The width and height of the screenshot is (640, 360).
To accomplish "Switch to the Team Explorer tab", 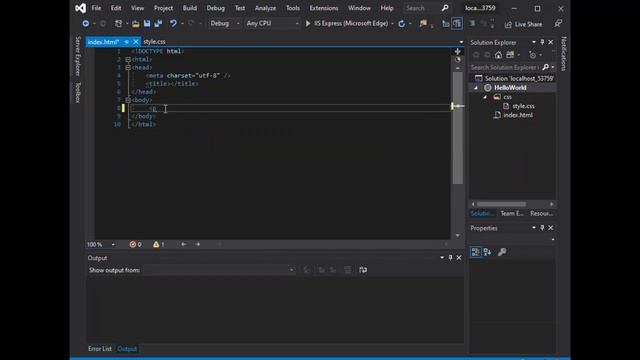I will [x=512, y=213].
